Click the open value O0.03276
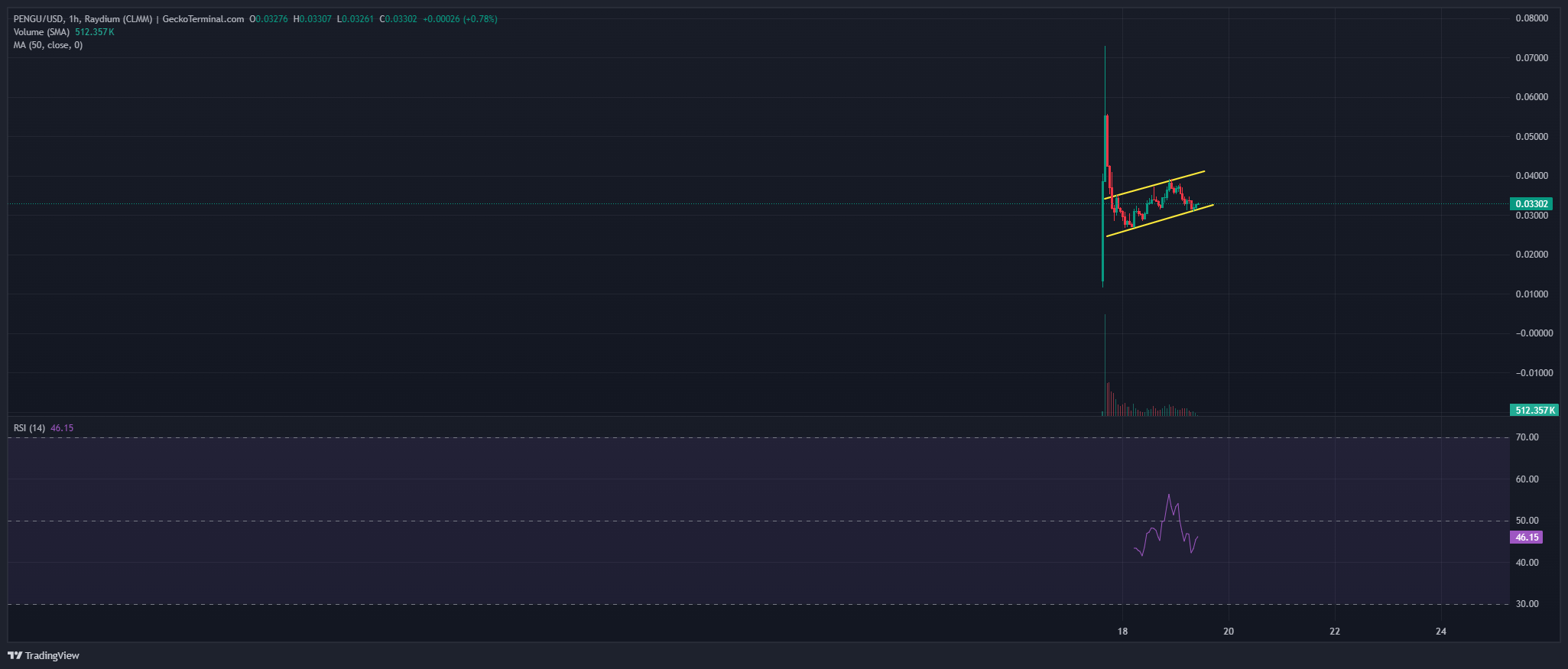 pos(268,18)
